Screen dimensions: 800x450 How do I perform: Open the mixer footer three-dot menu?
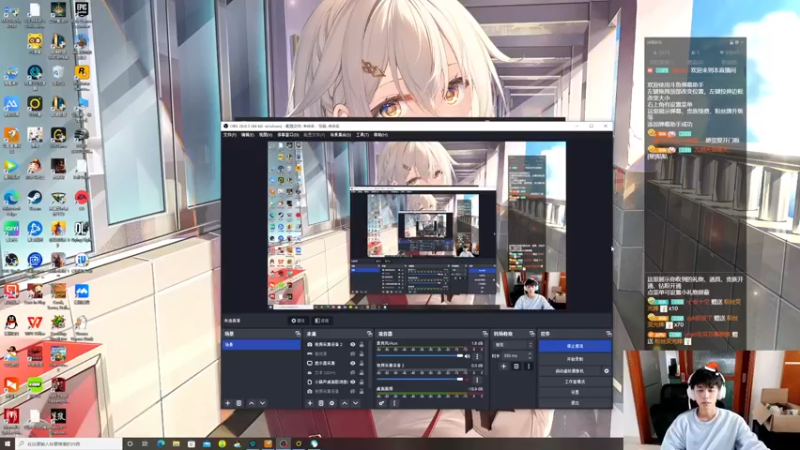click(394, 403)
